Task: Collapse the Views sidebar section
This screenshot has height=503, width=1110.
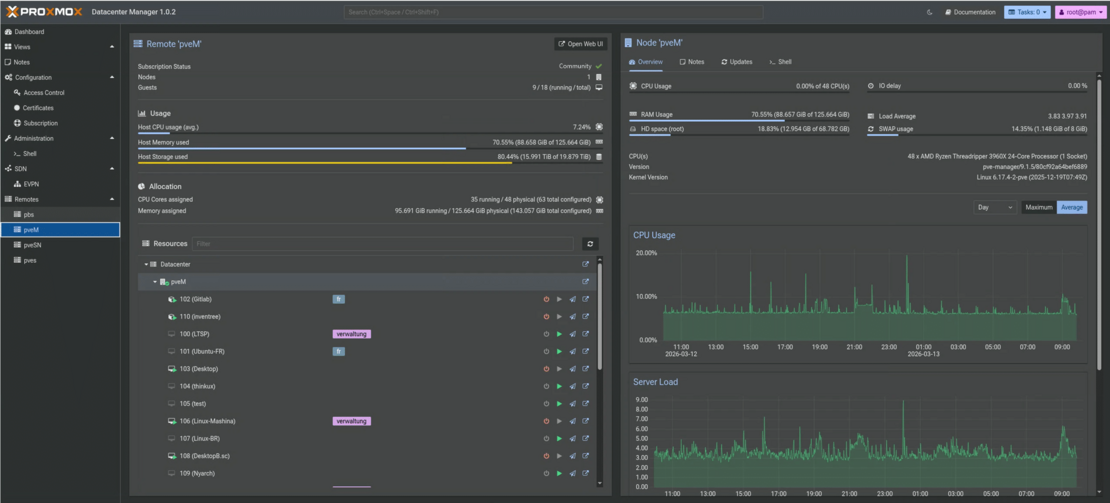Action: pos(112,47)
